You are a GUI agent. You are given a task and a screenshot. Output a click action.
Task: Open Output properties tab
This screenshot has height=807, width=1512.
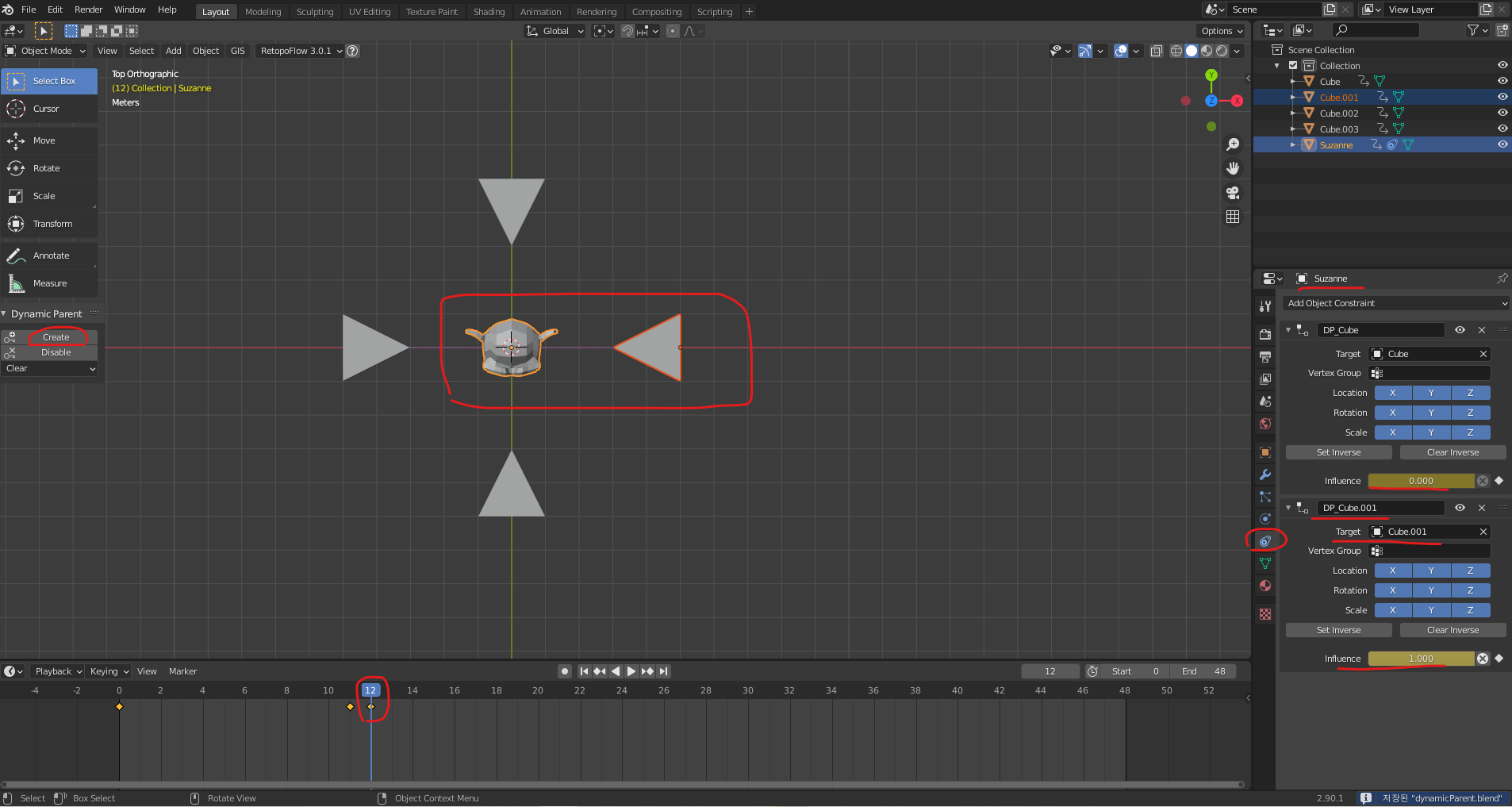pos(1265,357)
